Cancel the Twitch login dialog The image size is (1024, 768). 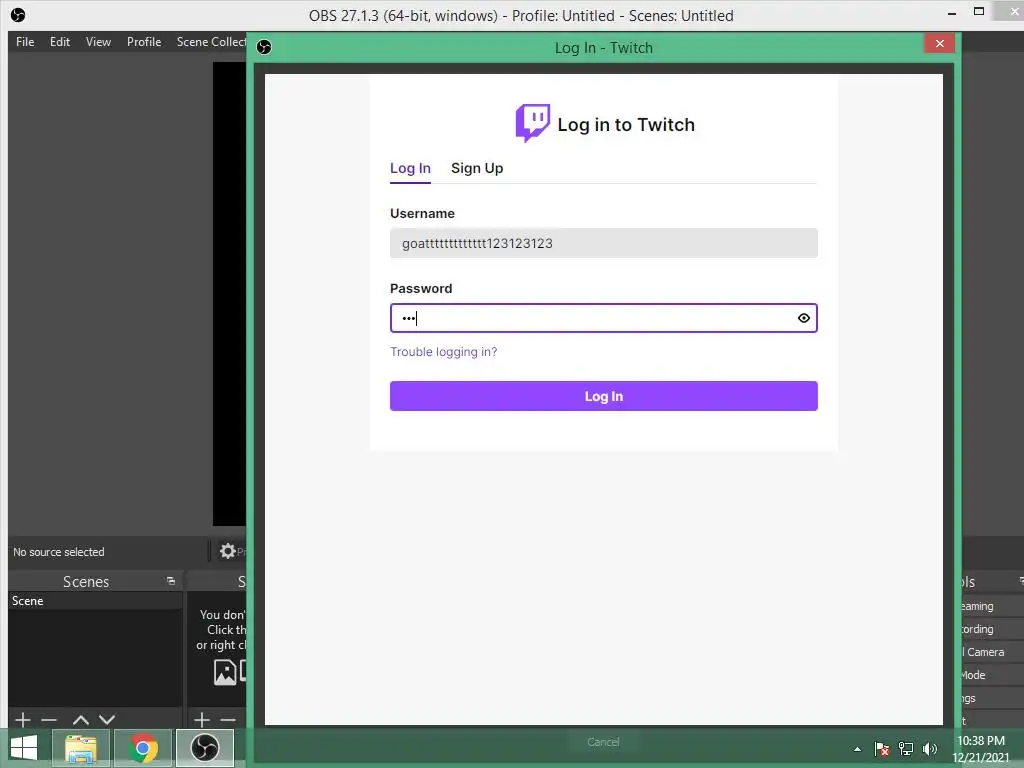(603, 742)
